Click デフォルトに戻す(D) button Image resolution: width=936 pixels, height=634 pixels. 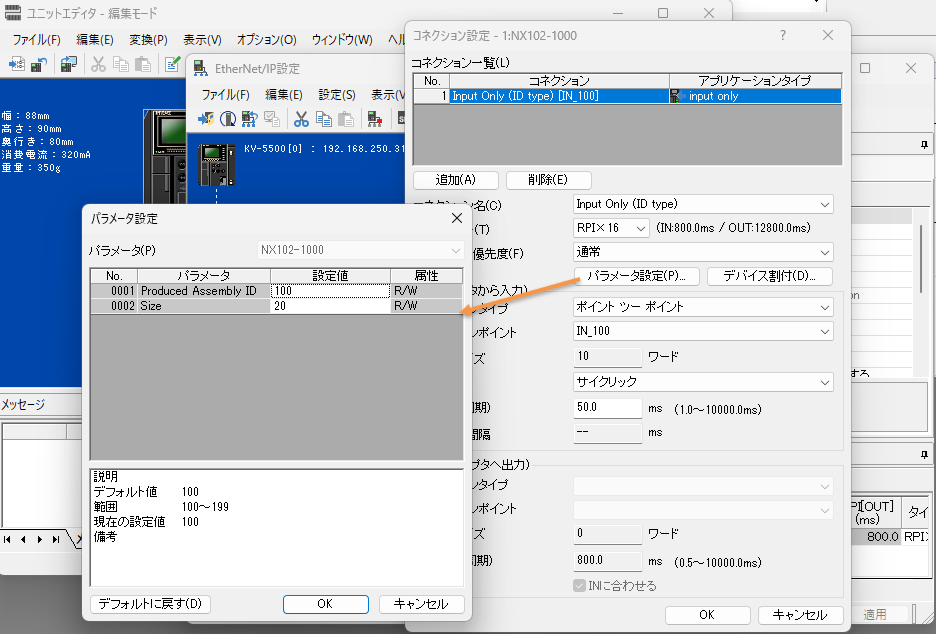(x=150, y=604)
